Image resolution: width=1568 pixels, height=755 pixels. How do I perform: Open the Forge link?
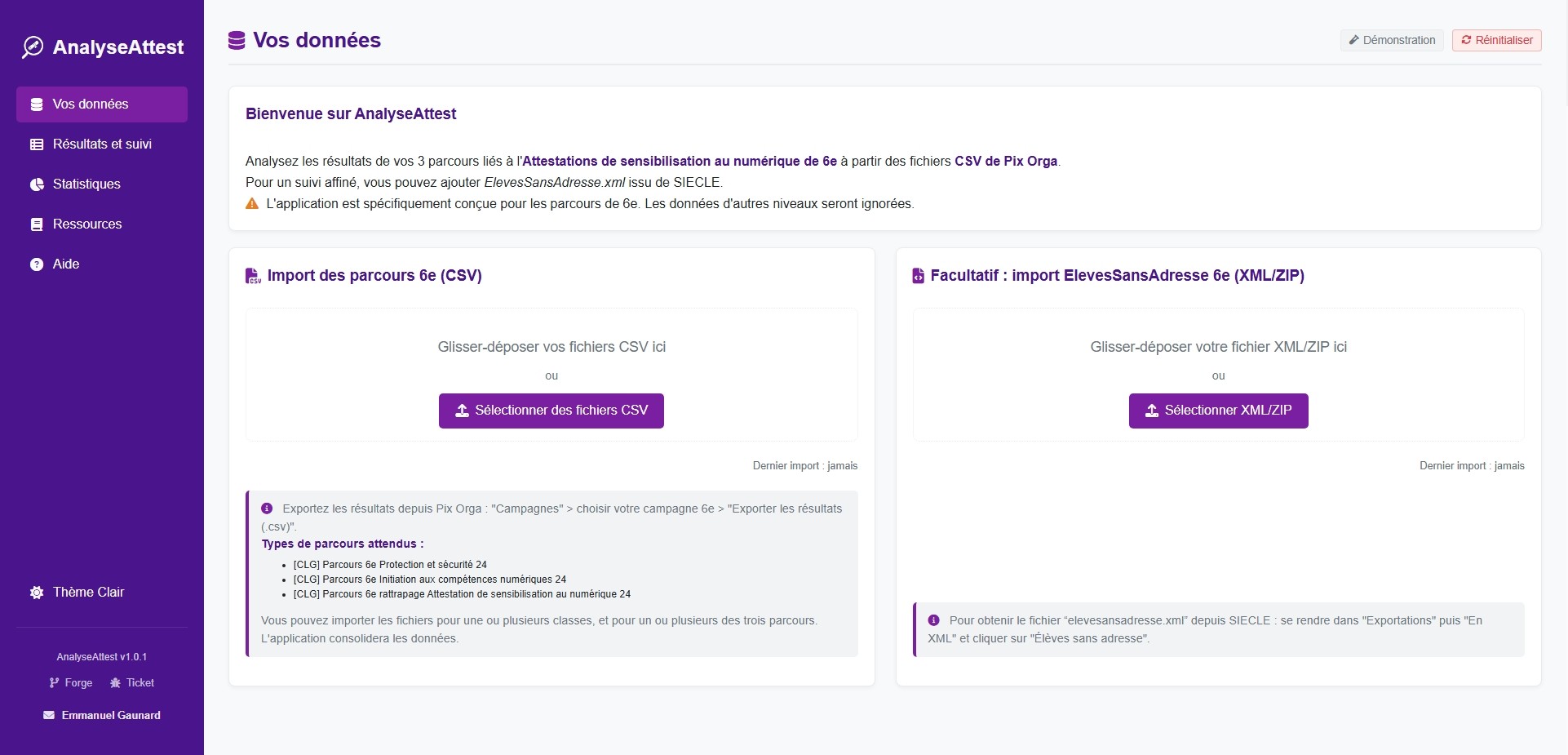coord(72,682)
